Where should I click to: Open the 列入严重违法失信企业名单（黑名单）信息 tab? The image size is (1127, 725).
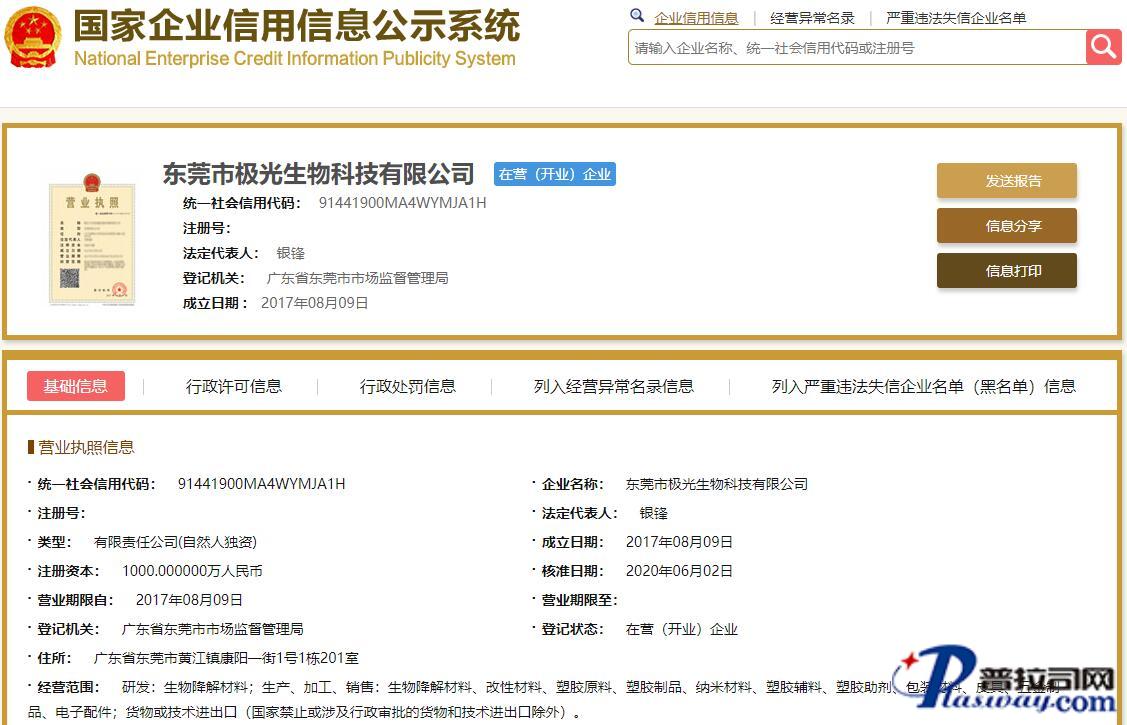(923, 386)
